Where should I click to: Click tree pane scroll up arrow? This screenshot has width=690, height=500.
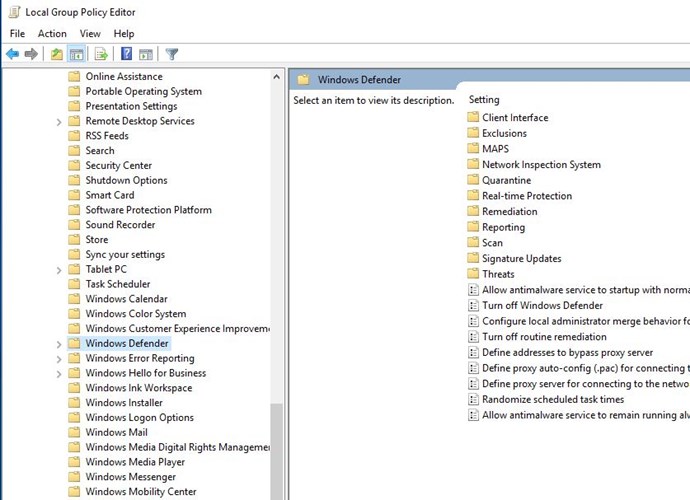276,77
